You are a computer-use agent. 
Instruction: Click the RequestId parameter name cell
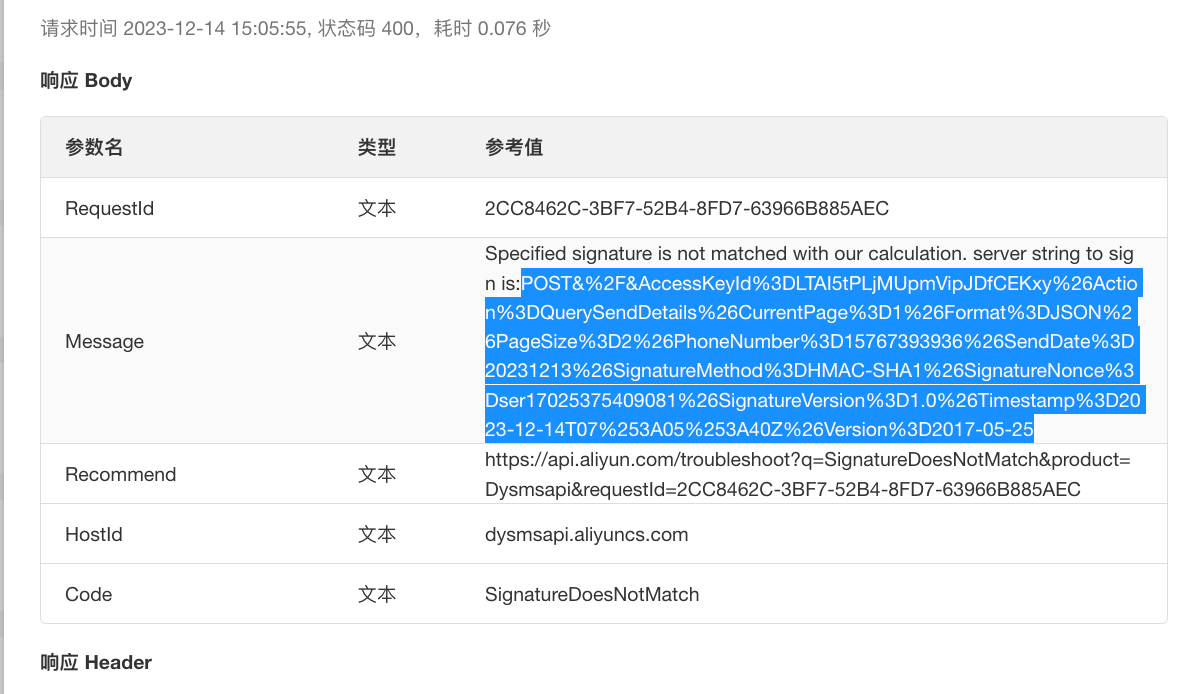[109, 209]
